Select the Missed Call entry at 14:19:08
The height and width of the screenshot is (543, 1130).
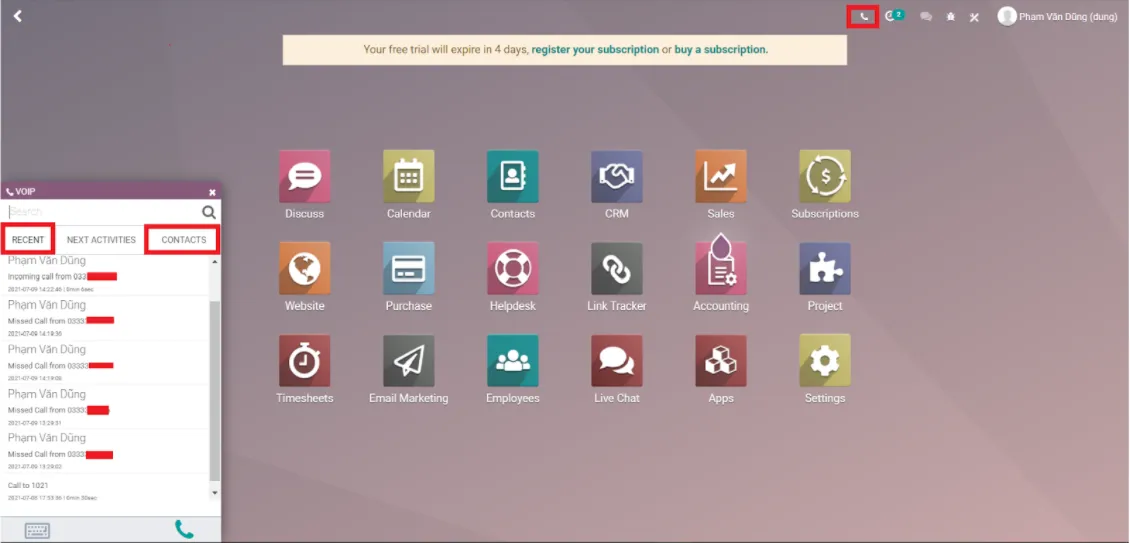pyautogui.click(x=105, y=363)
